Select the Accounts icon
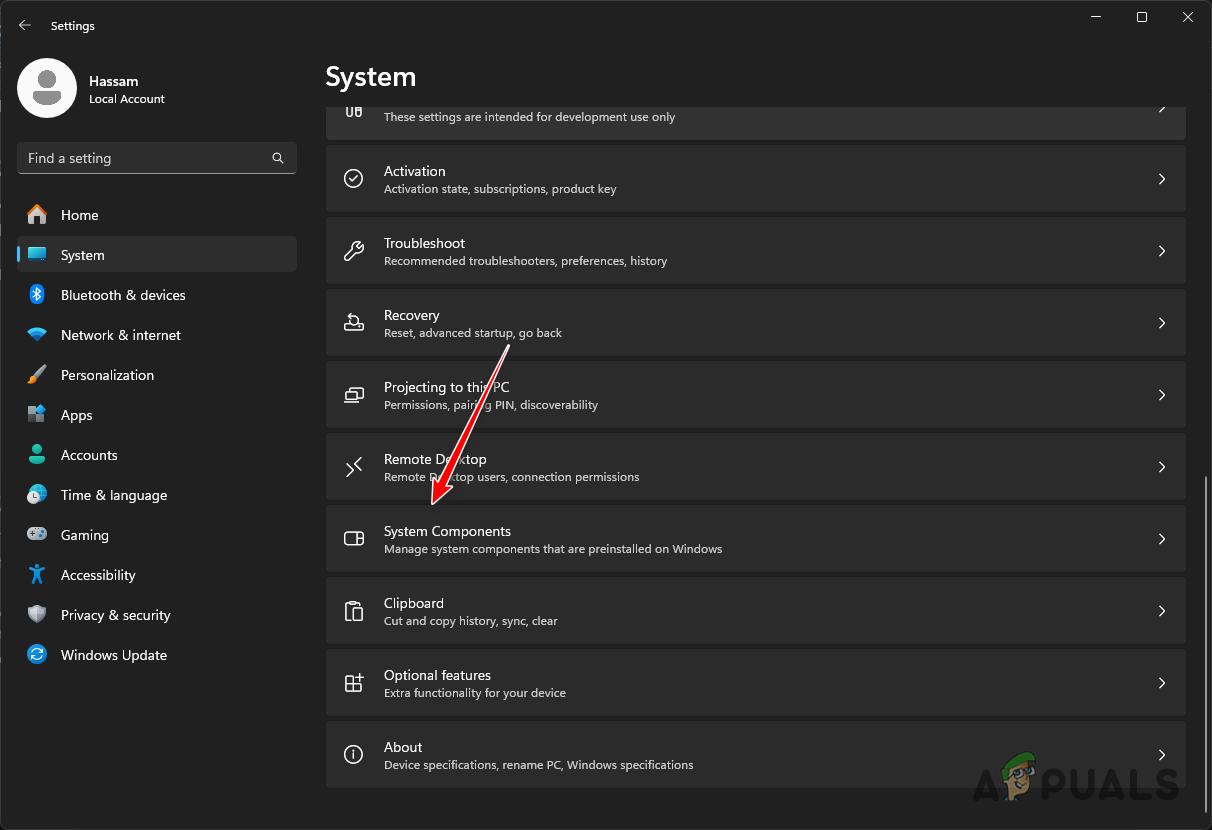 [37, 454]
